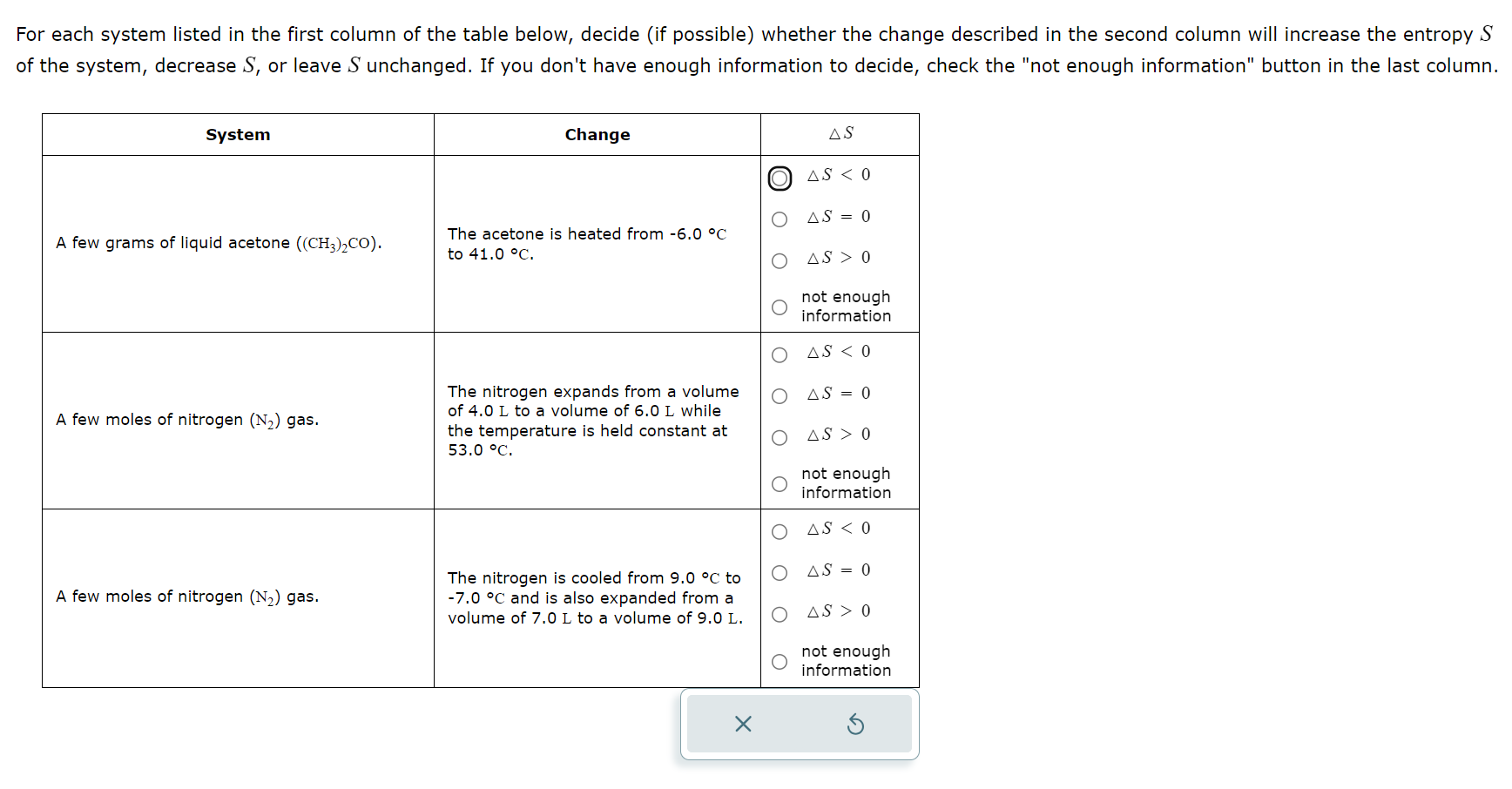
Task: Click the X button to clear answers
Action: pos(742,724)
